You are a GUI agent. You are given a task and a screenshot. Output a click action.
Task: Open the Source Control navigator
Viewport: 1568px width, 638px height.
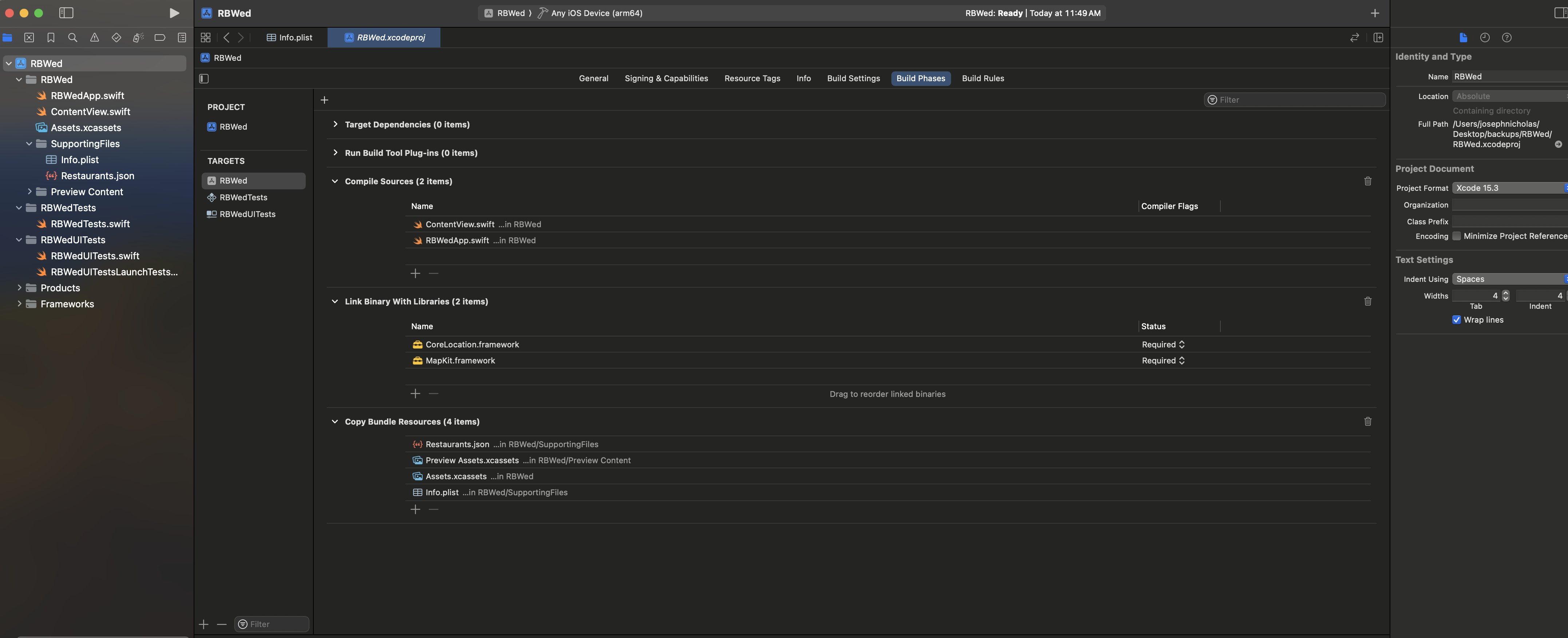pyautogui.click(x=29, y=38)
